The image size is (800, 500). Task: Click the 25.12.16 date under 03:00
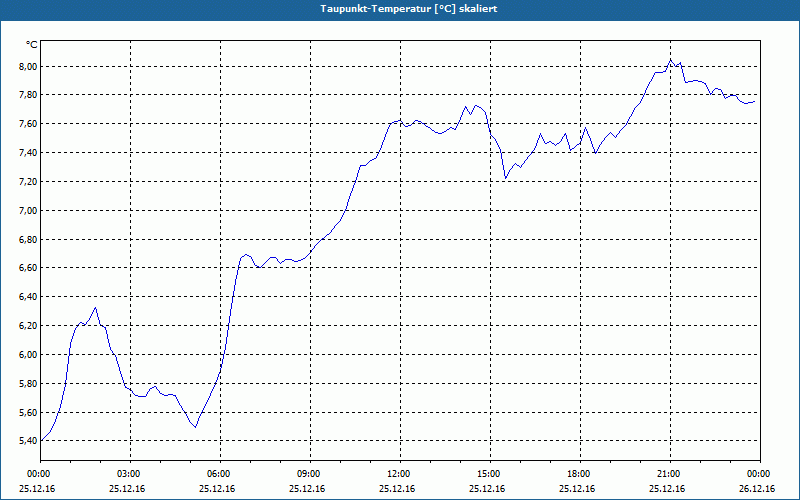(127, 489)
